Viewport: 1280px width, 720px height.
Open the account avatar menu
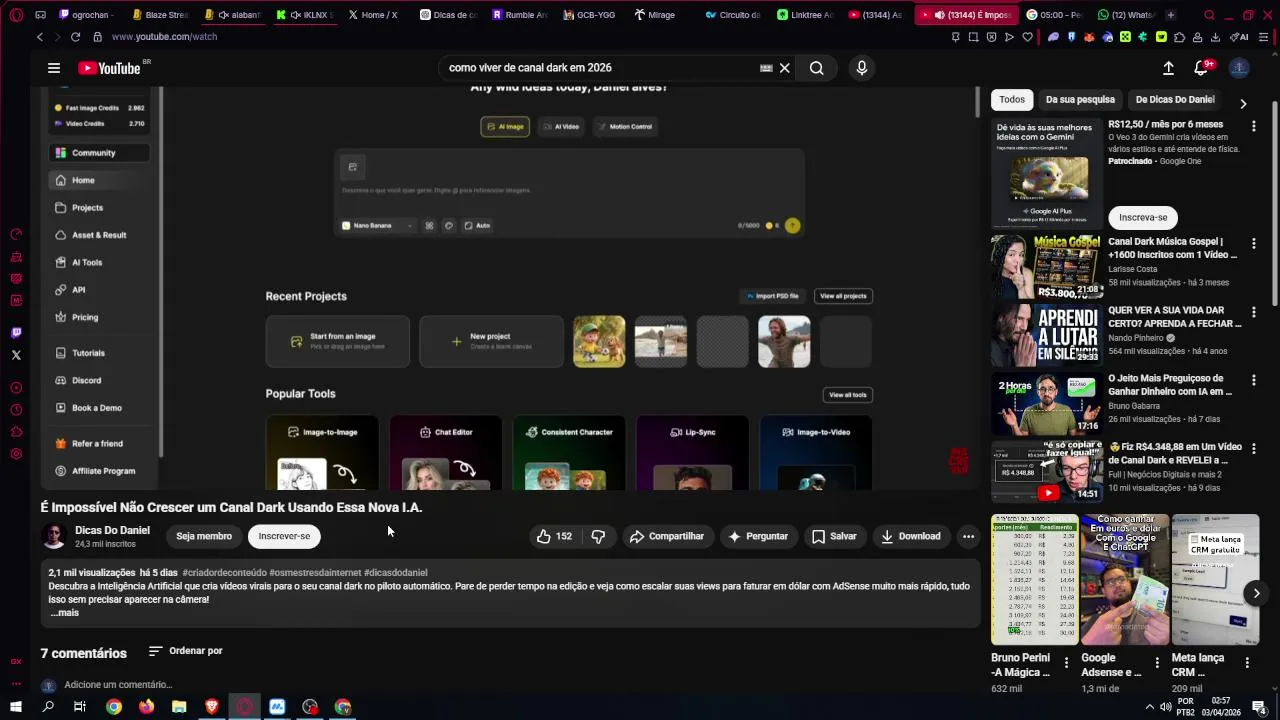point(1239,68)
